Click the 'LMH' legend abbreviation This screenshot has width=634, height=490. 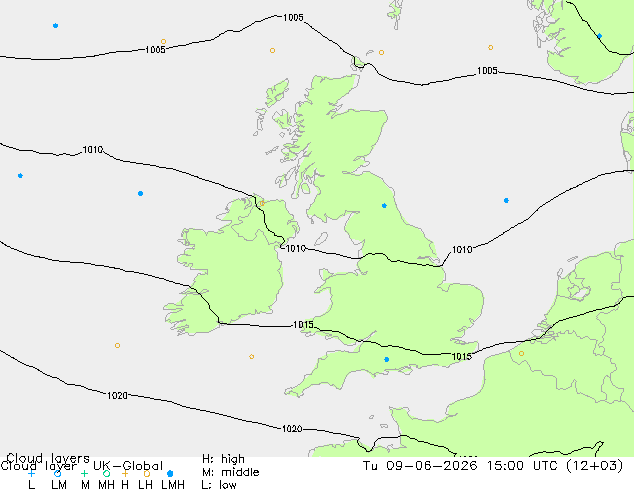click(173, 484)
